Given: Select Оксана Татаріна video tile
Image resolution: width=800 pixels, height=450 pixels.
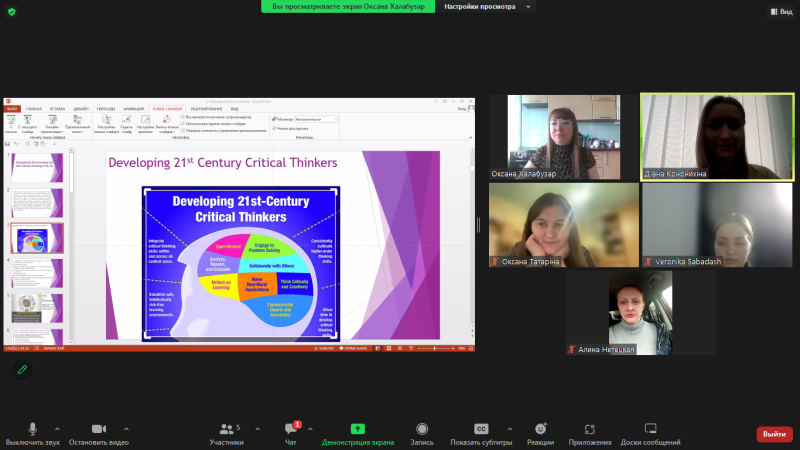Looking at the screenshot, I should 564,225.
